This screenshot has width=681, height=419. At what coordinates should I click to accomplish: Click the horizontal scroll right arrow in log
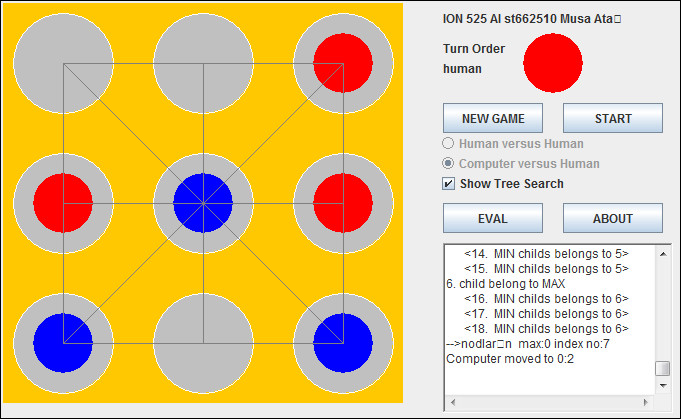click(645, 402)
